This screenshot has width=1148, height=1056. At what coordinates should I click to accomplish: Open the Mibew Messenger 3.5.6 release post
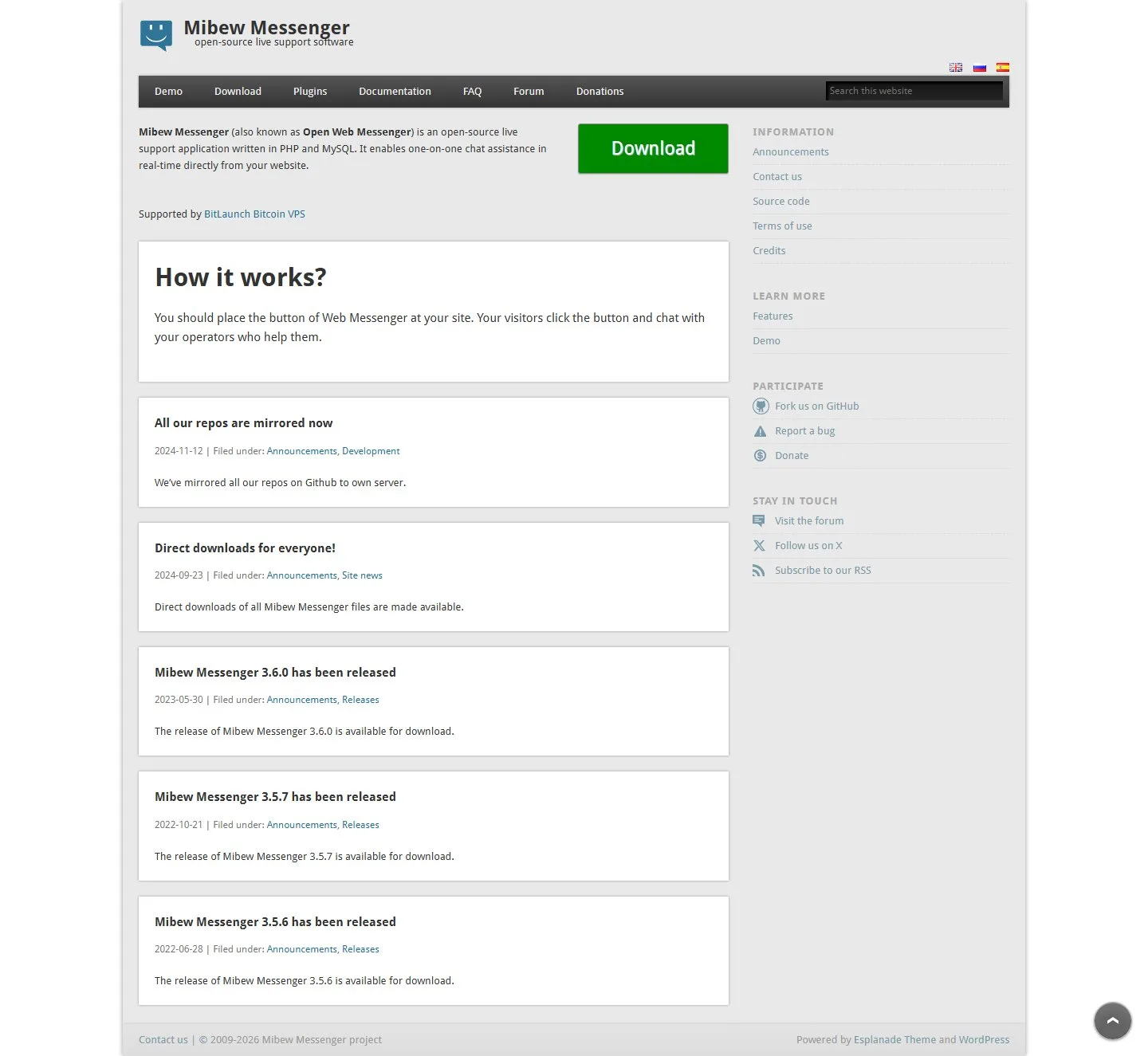pyautogui.click(x=275, y=922)
